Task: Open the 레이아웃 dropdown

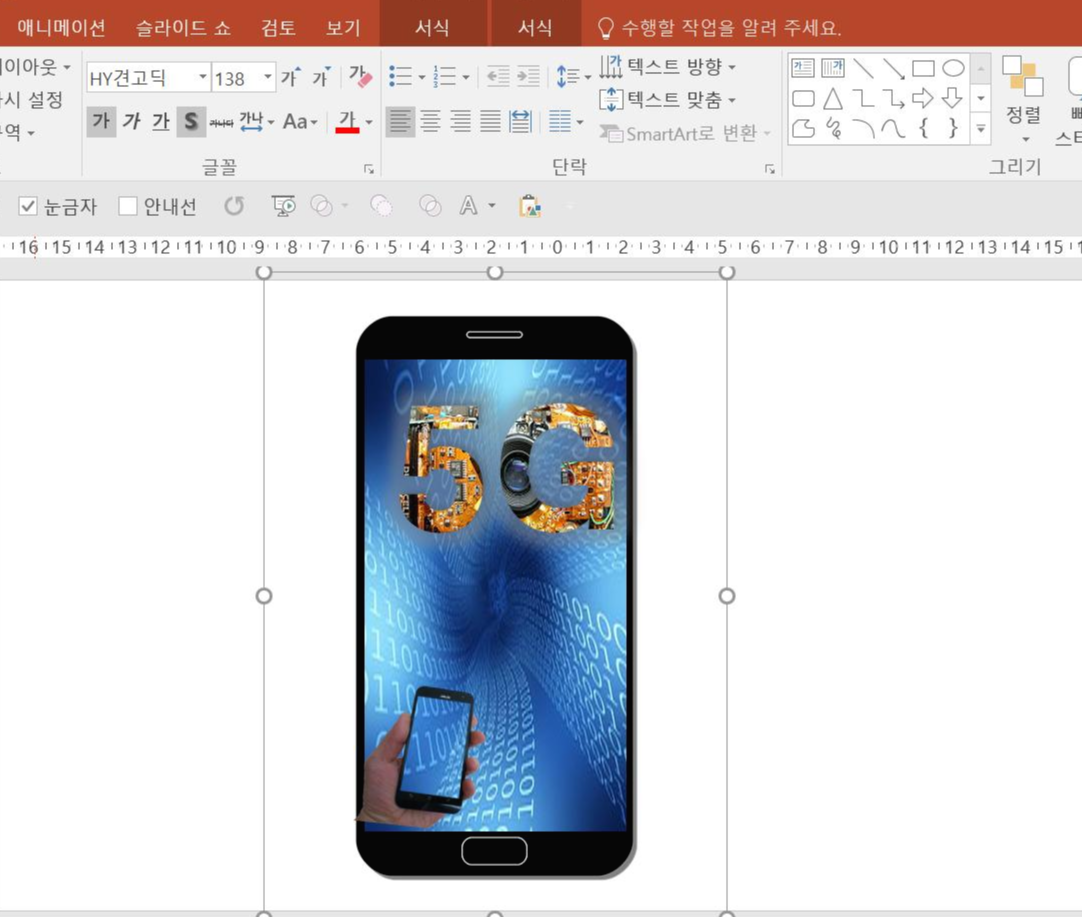Action: point(36,66)
